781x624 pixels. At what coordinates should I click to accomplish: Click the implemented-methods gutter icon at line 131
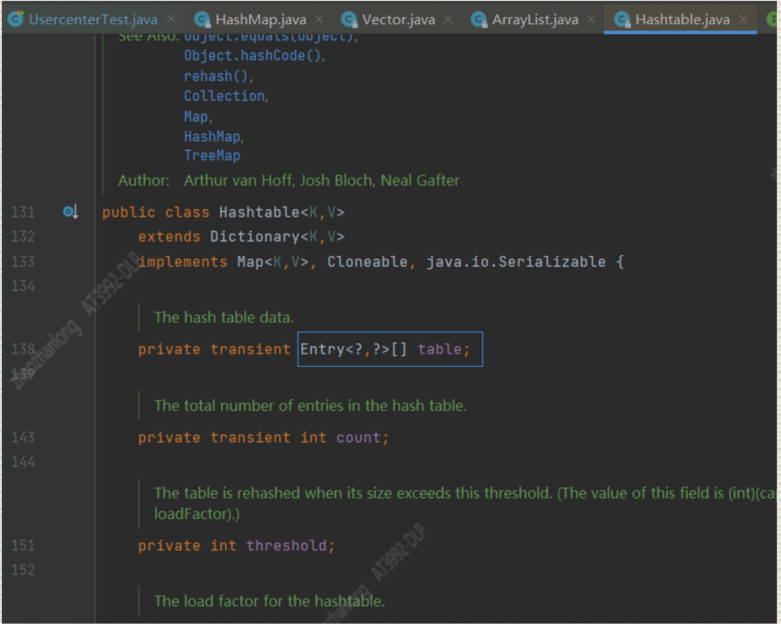pos(71,212)
